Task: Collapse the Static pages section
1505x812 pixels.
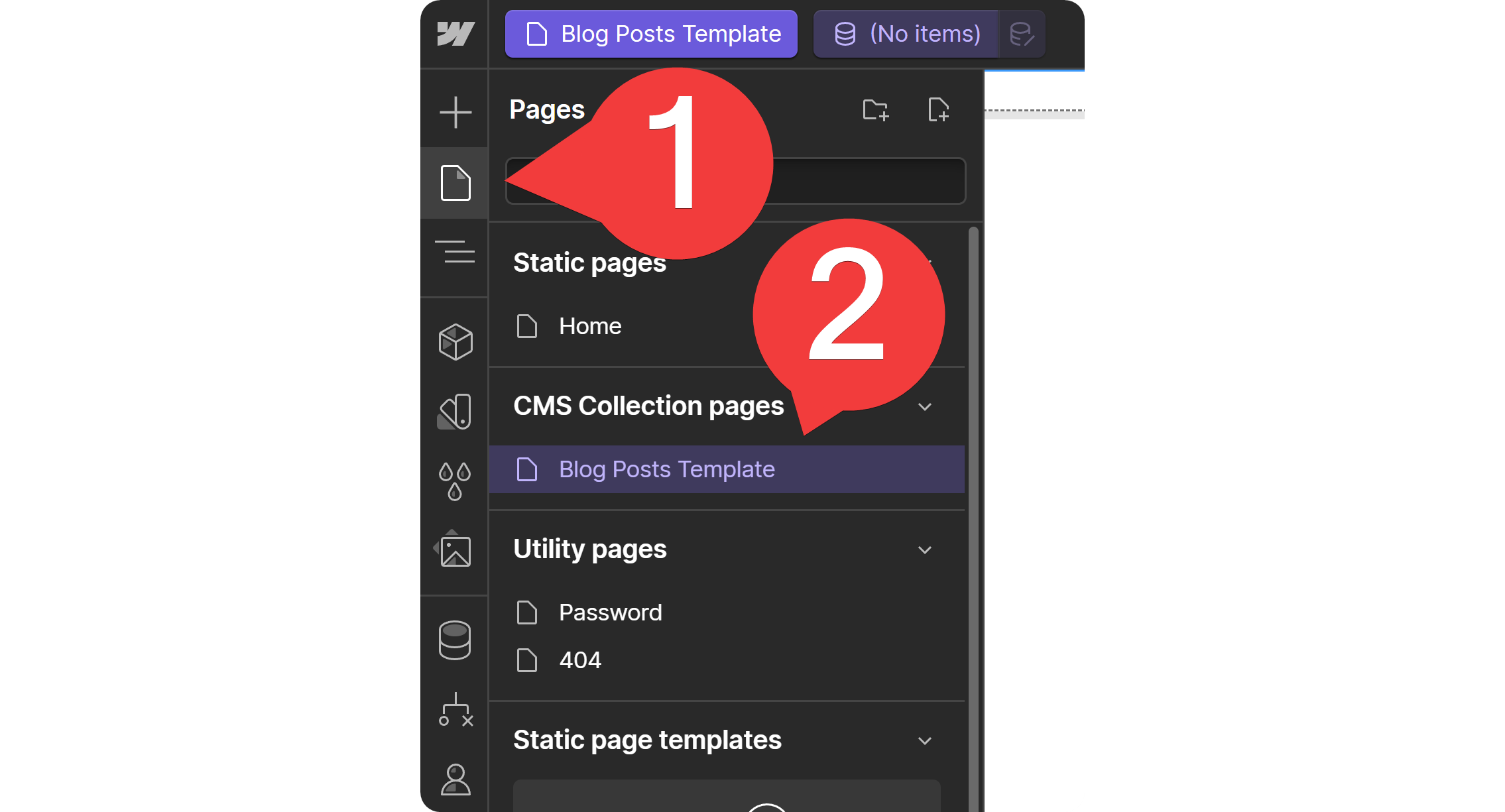Action: (926, 262)
